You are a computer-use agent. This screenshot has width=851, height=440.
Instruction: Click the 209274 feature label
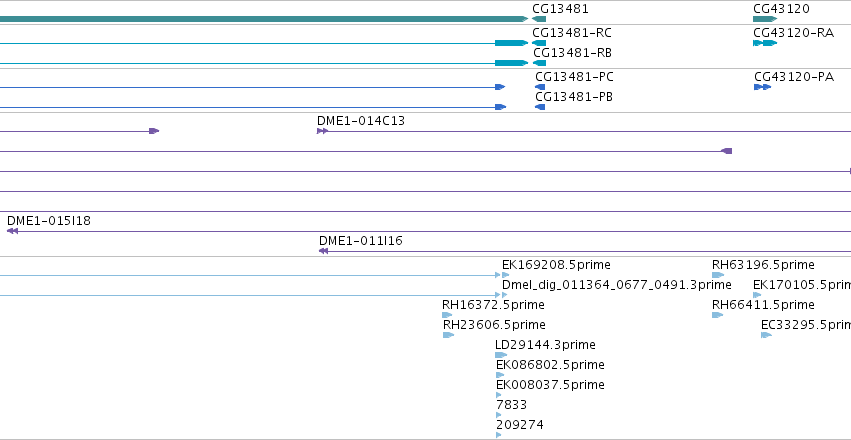point(519,425)
